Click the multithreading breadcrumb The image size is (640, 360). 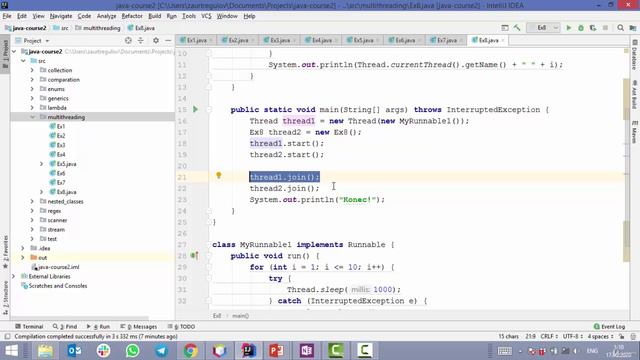(x=98, y=28)
